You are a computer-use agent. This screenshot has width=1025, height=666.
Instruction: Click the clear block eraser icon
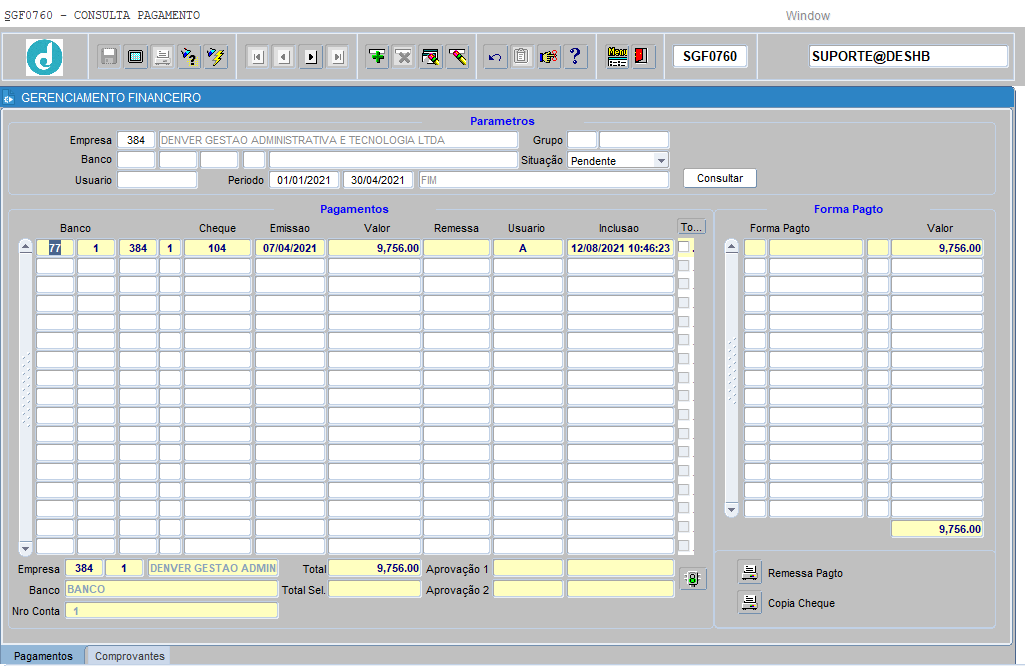[x=458, y=57]
